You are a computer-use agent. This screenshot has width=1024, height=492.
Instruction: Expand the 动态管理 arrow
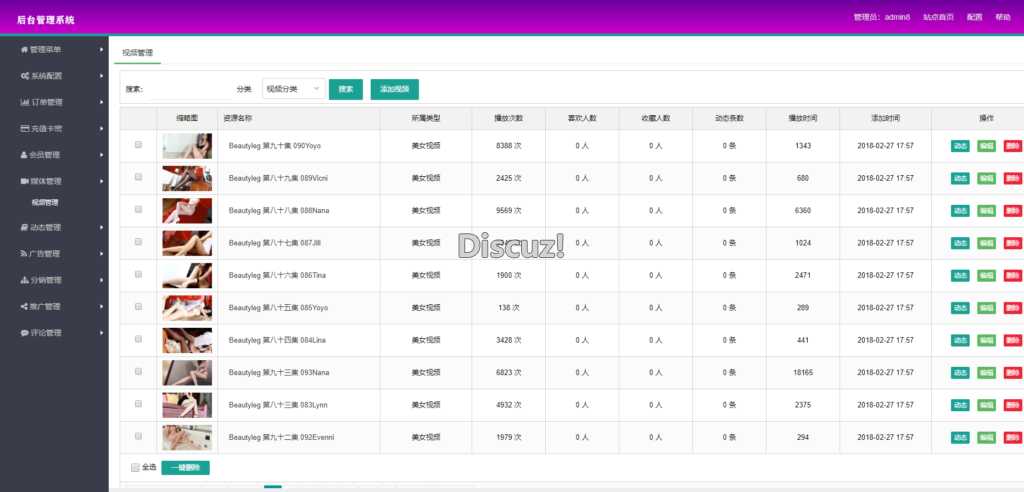pyautogui.click(x=101, y=227)
